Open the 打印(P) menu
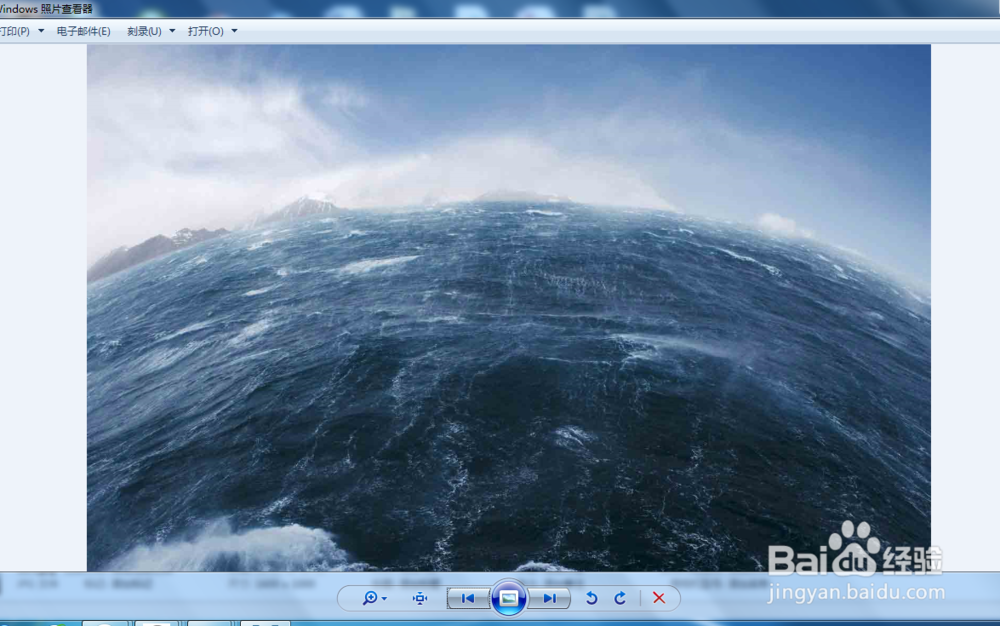 click(x=15, y=31)
